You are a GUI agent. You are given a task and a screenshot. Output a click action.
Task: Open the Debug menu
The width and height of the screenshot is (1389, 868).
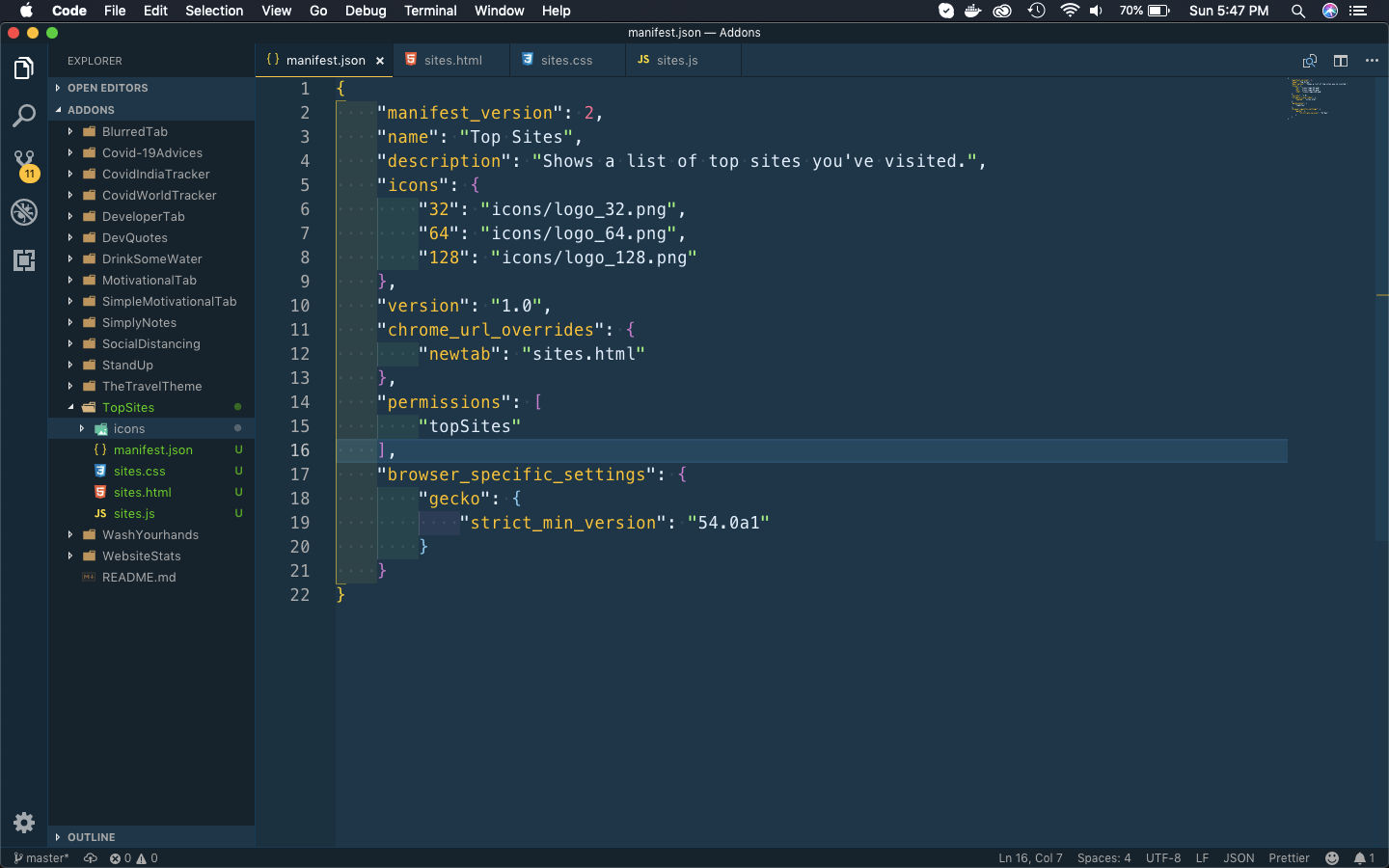pos(366,11)
